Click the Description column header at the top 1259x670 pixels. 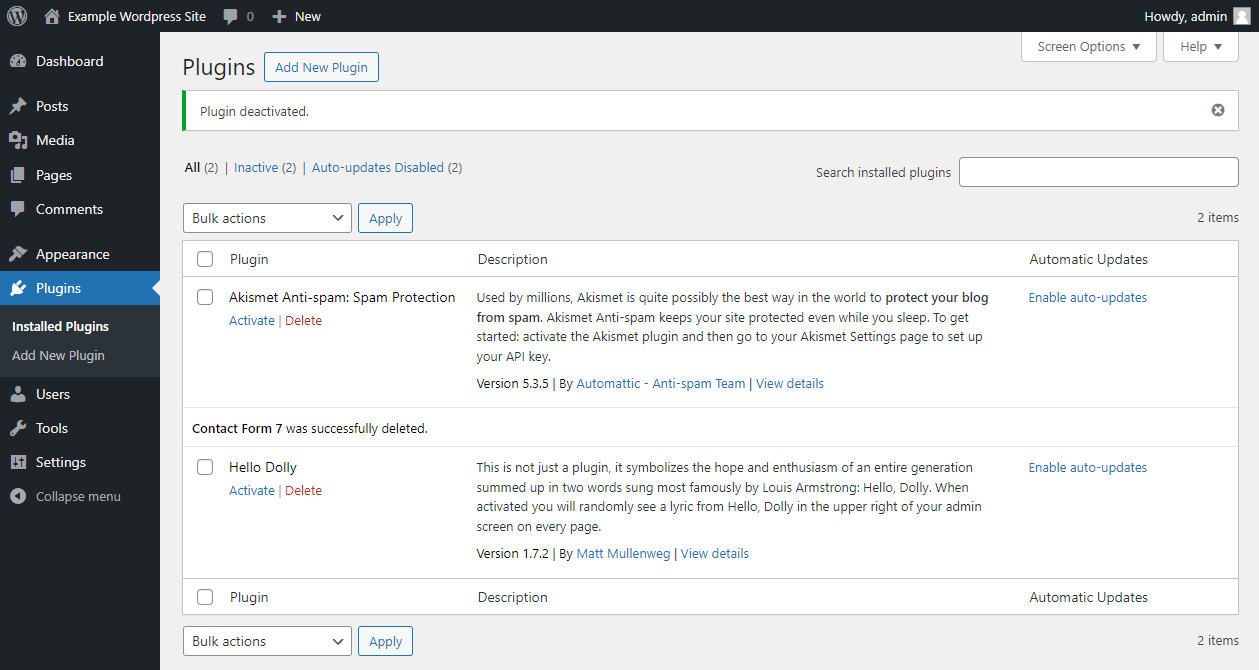click(x=513, y=259)
